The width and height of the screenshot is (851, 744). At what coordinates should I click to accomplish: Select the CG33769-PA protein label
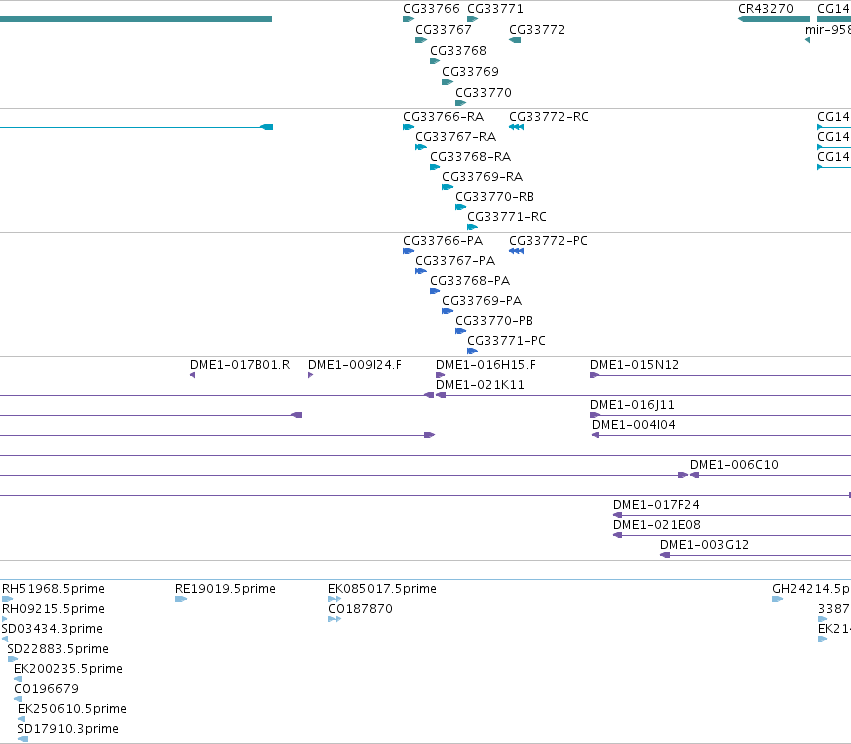point(482,301)
